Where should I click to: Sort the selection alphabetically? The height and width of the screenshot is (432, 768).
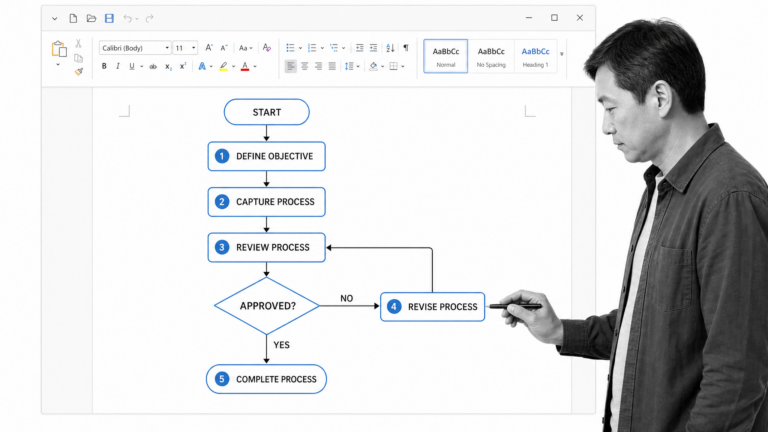(390, 48)
